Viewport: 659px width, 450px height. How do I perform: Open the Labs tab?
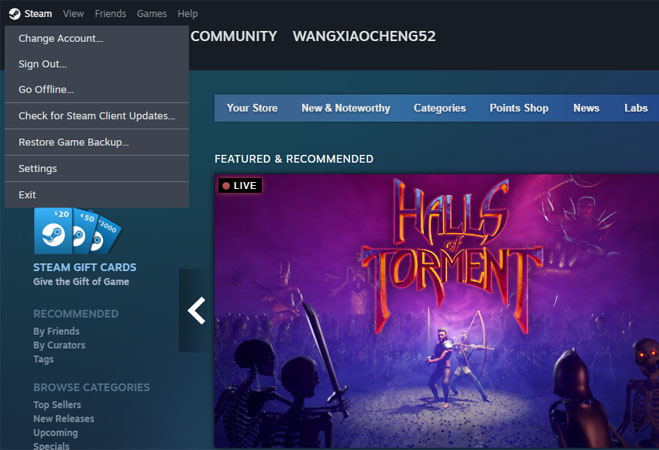click(636, 108)
